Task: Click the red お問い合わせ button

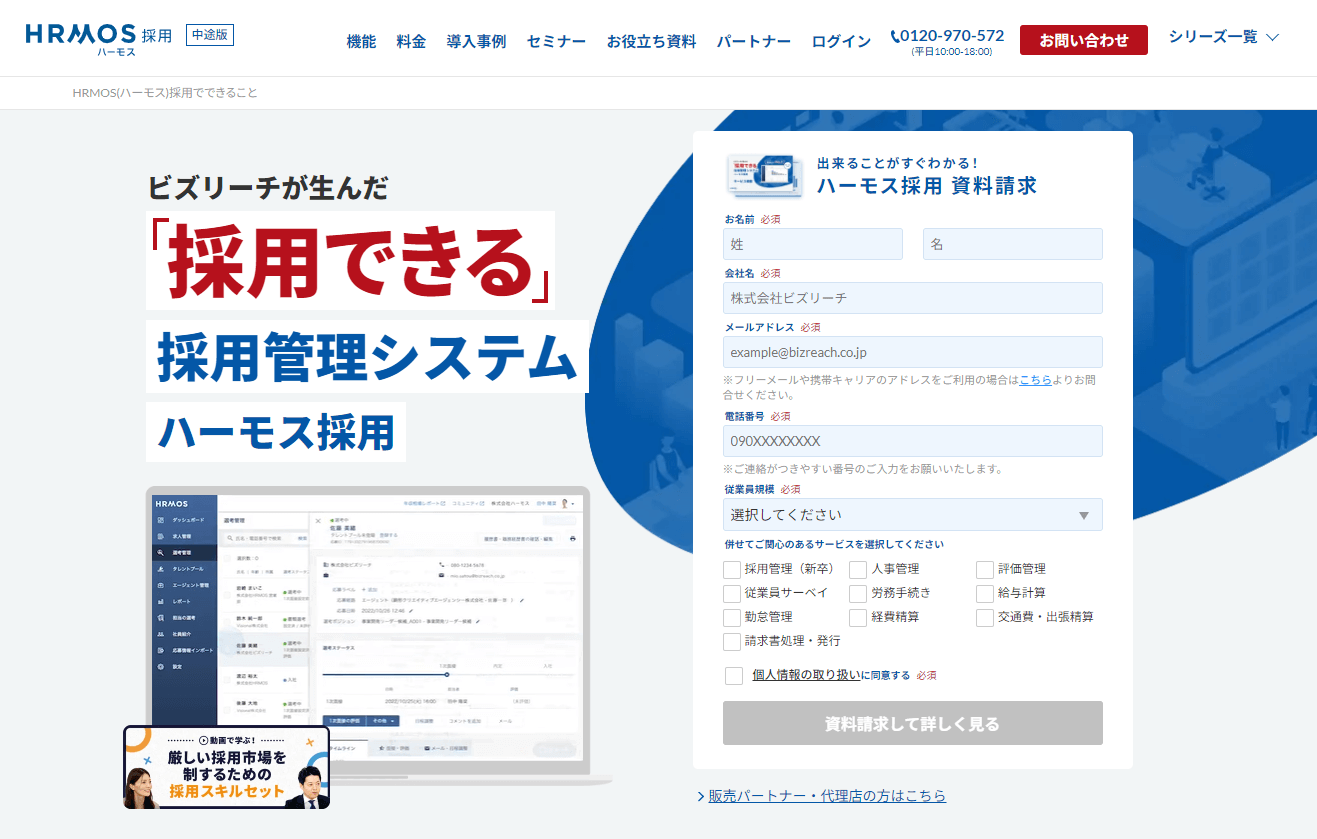Action: pos(1083,40)
